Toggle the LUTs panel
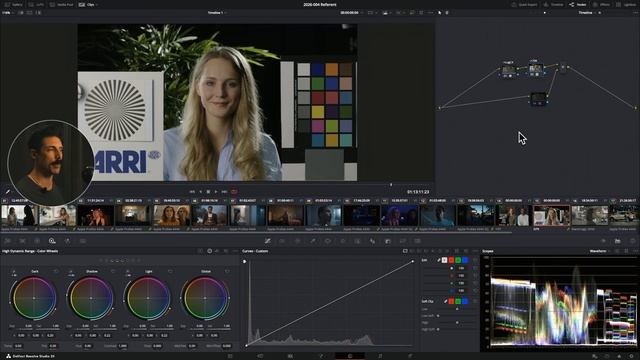Screen dimensions: 640x360 click(36, 4)
